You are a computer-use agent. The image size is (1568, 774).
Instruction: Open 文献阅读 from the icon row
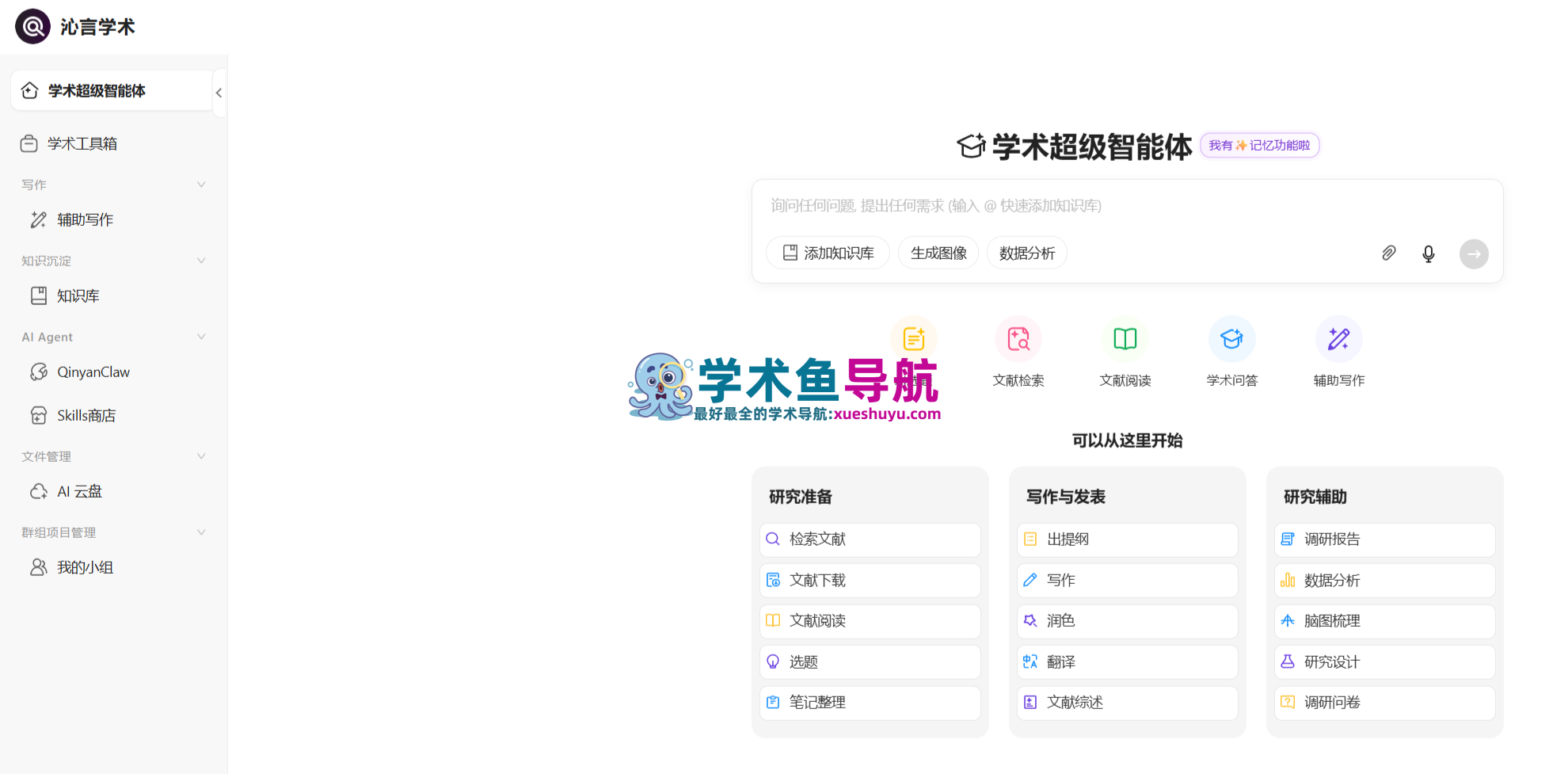[x=1125, y=339]
